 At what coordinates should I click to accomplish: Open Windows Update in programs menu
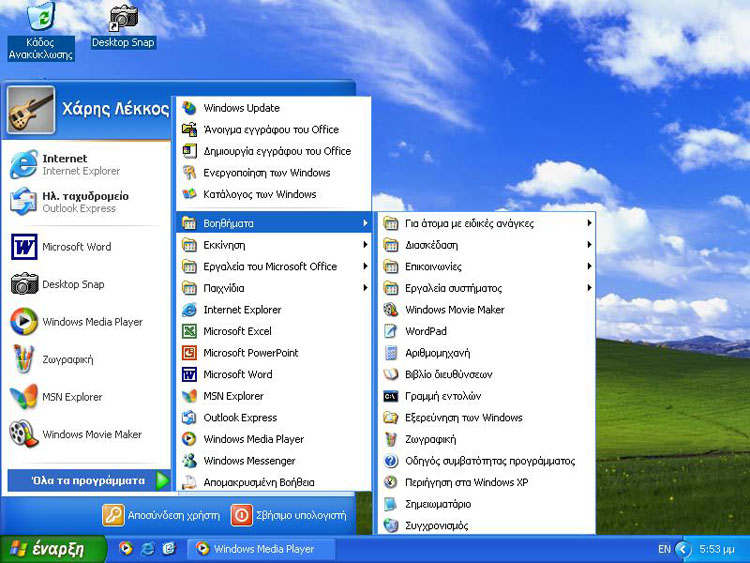tap(274, 108)
